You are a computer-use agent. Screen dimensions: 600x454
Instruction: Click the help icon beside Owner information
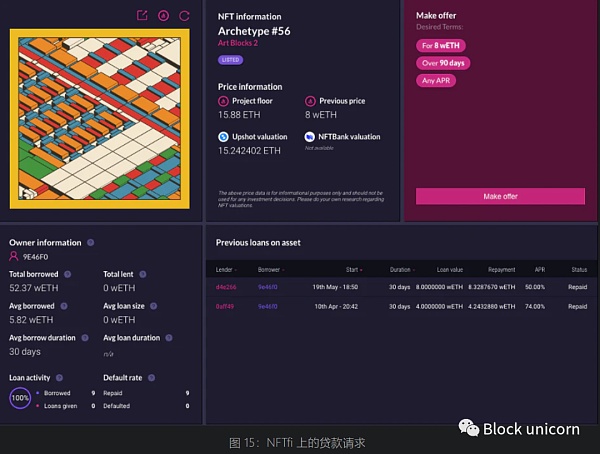[91, 242]
